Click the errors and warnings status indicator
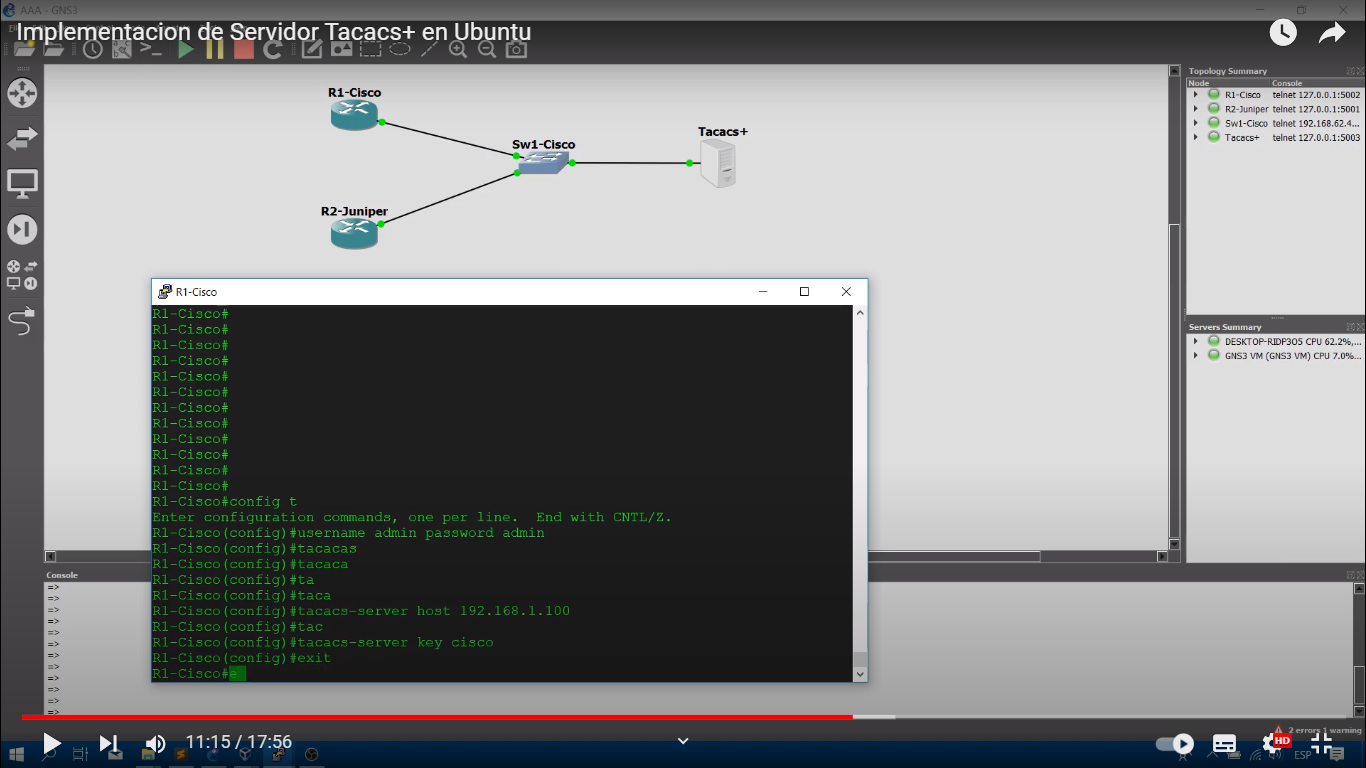The height and width of the screenshot is (768, 1366). pos(1317,730)
